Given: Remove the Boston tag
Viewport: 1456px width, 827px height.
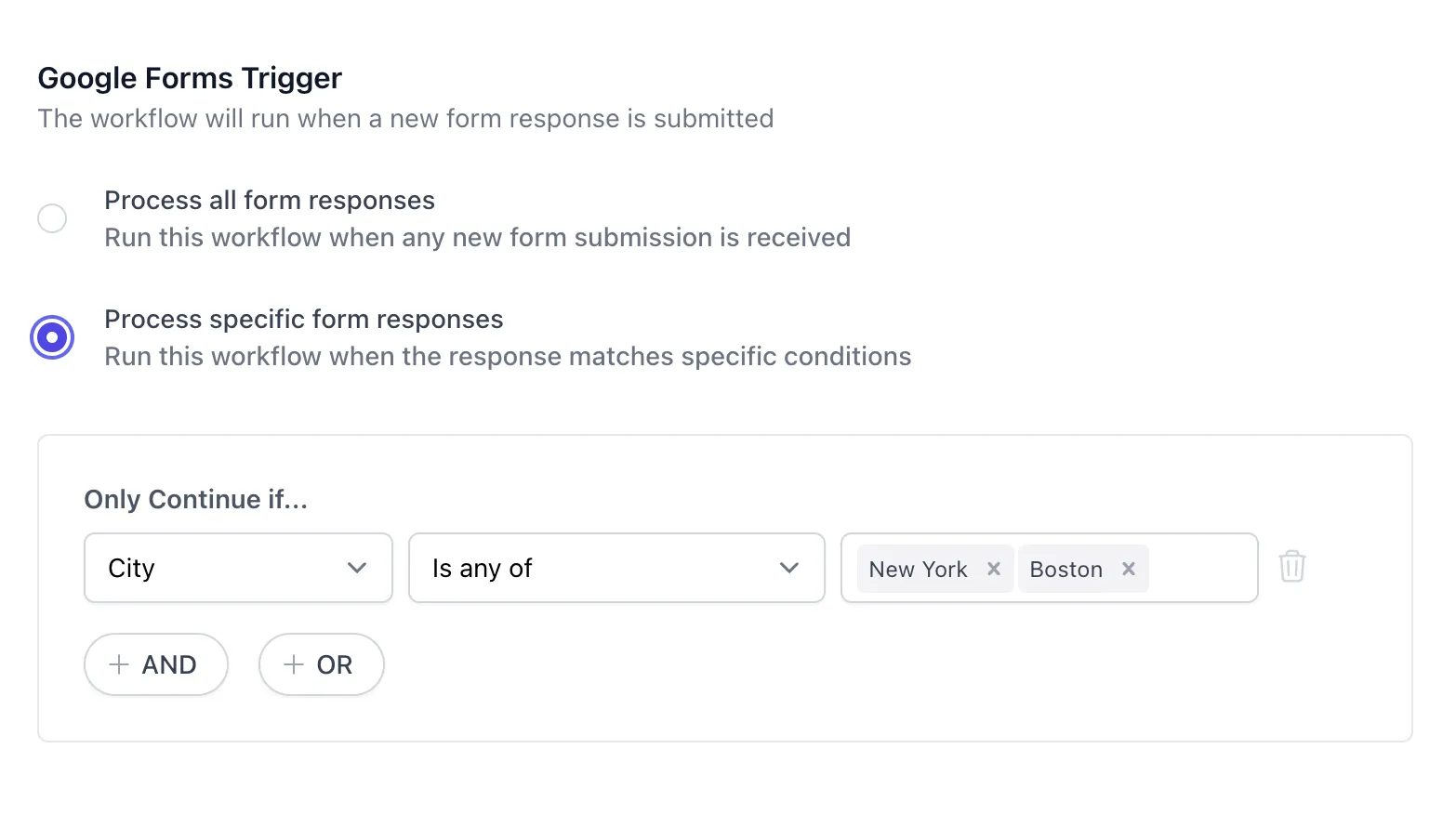Looking at the screenshot, I should tap(1129, 569).
